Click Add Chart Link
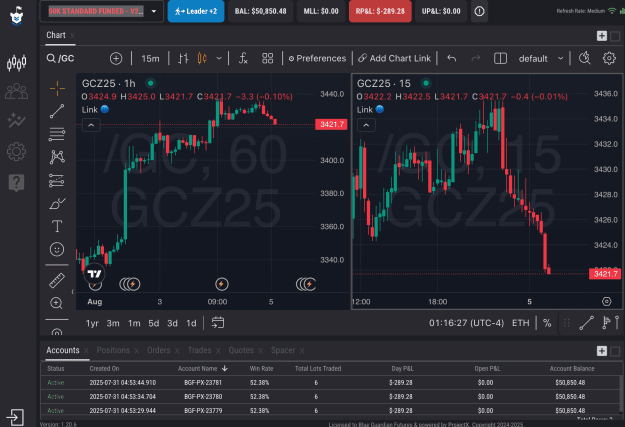Screen dimensions: 625x427 [394, 59]
